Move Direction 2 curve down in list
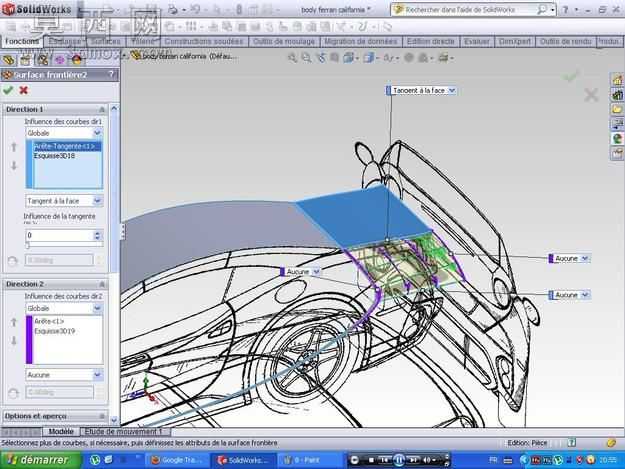The height and width of the screenshot is (469, 625). pos(14,341)
